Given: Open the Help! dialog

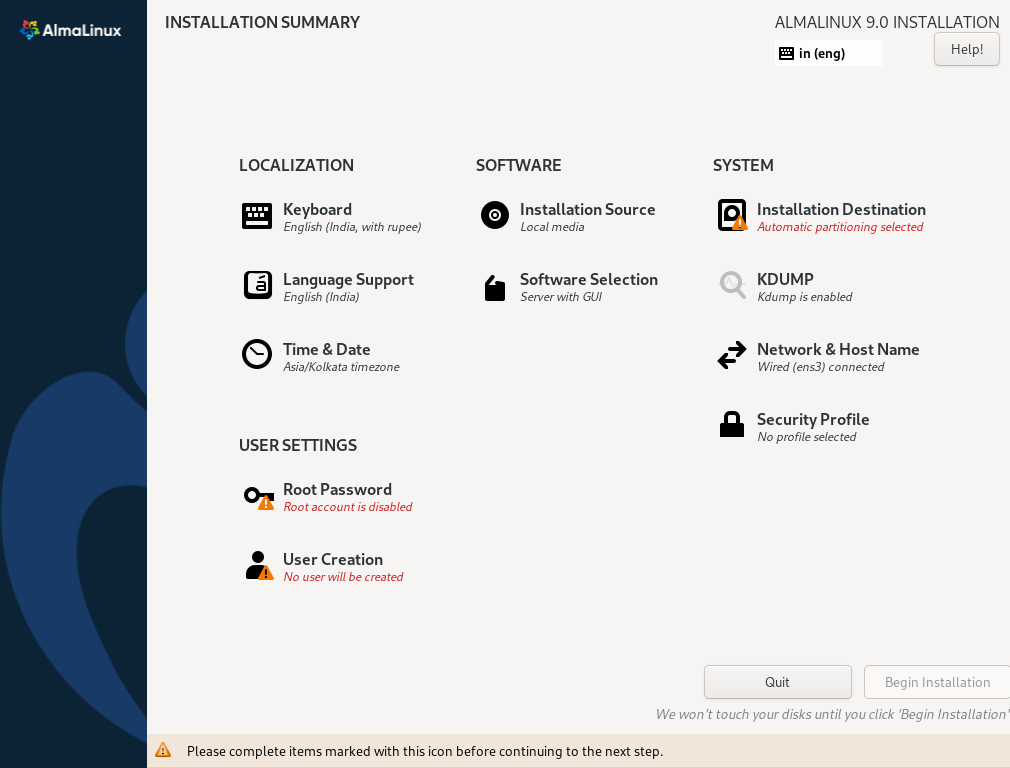Looking at the screenshot, I should click(x=966, y=48).
